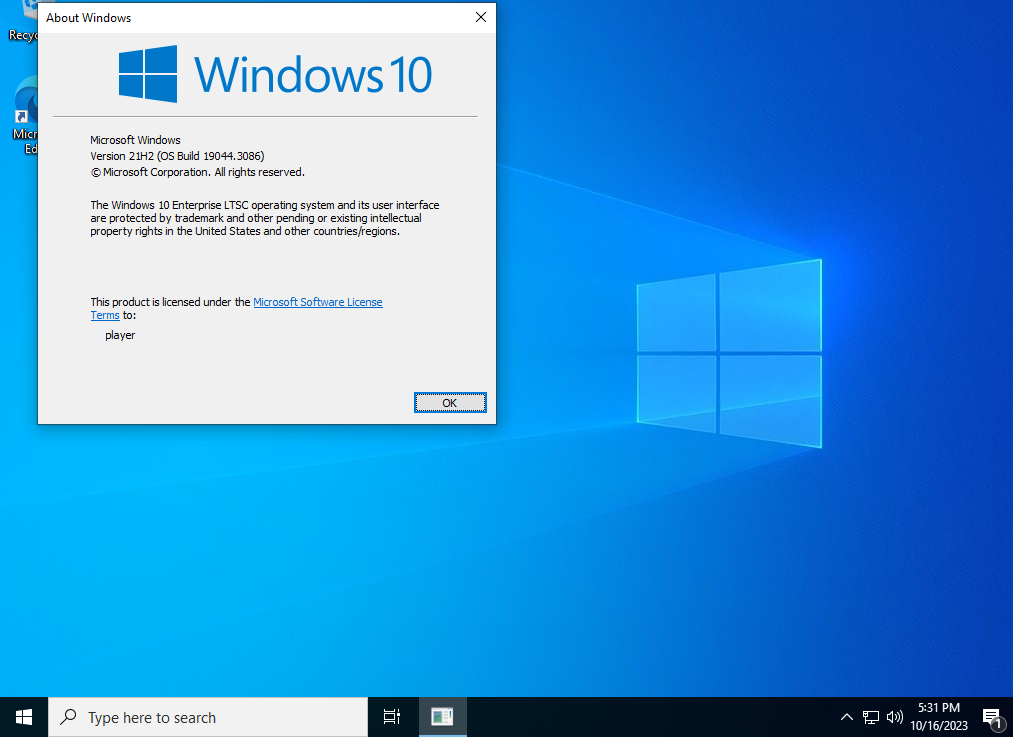Click OK in the About Windows dialog
The height and width of the screenshot is (737, 1013).
point(450,402)
